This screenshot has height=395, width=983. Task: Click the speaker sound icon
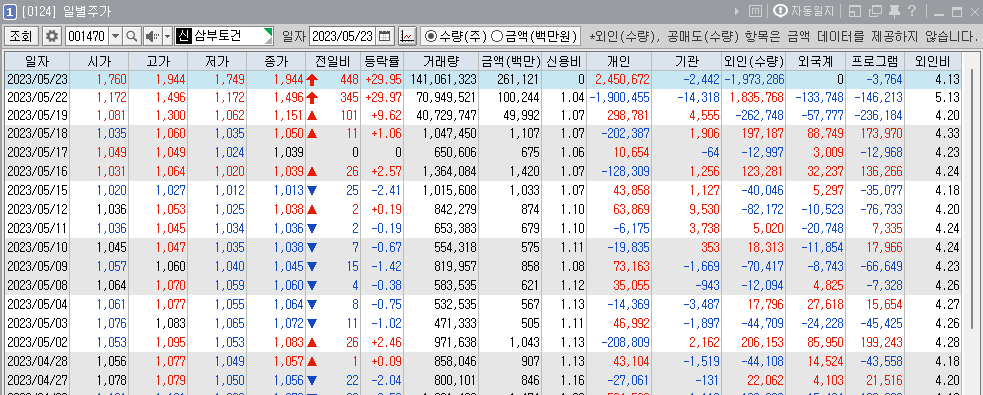tap(152, 36)
